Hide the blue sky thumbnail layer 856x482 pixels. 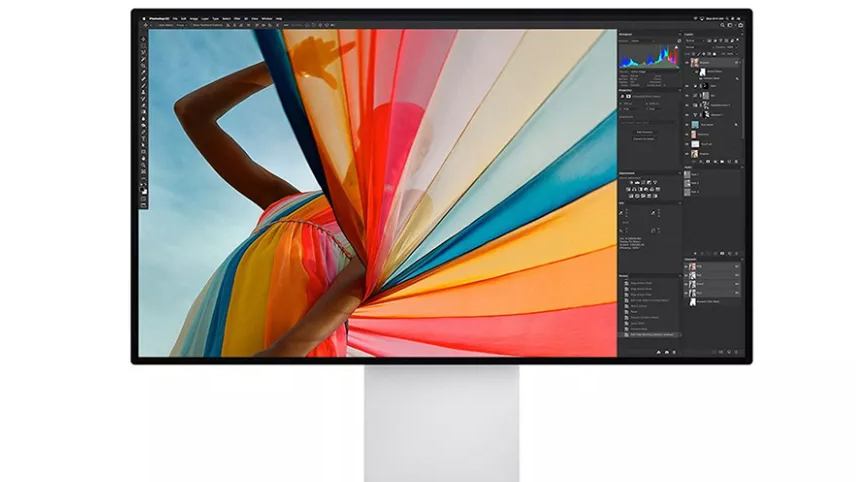coord(687,124)
